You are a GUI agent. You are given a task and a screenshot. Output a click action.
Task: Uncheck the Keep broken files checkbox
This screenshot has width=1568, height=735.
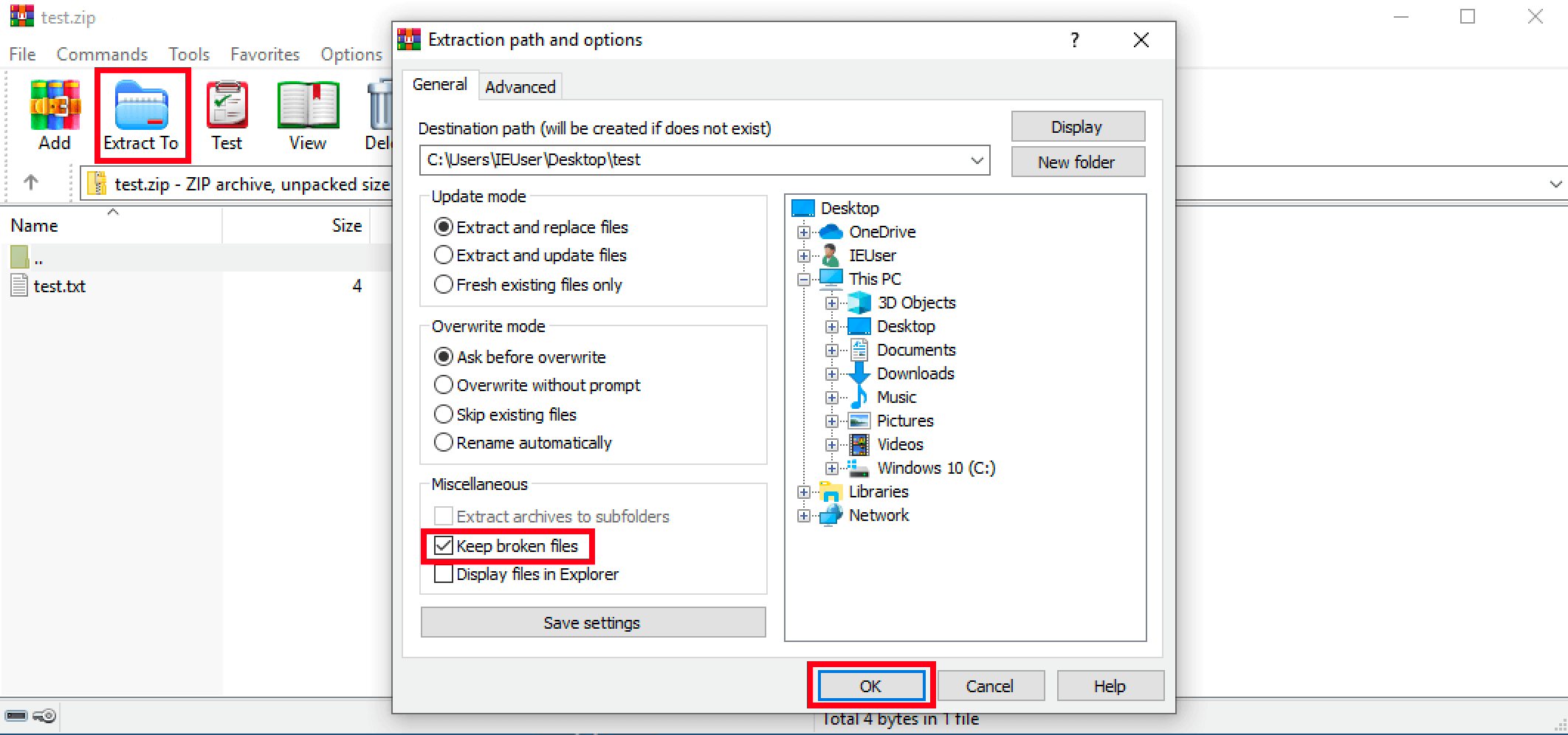click(444, 546)
